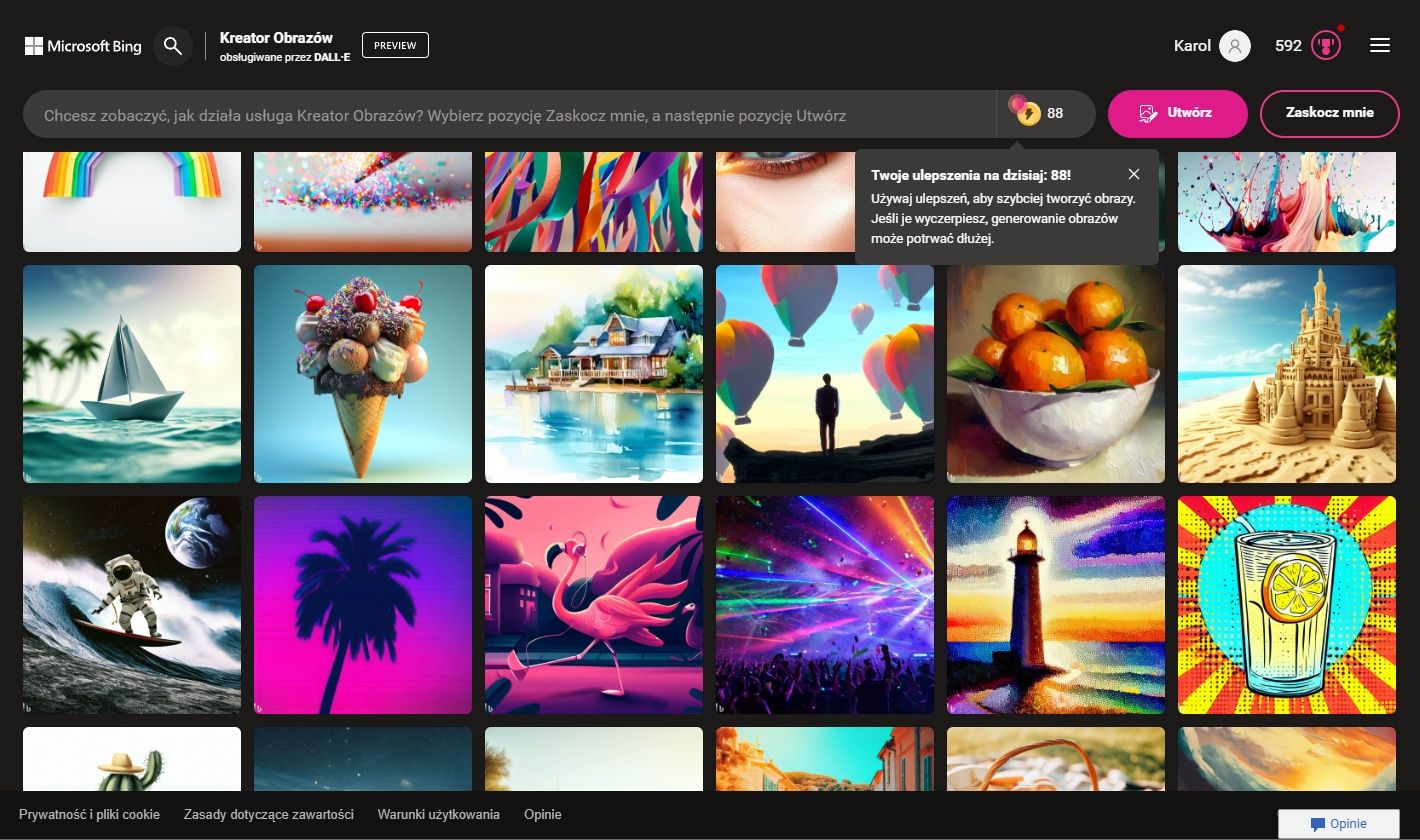Open the Microsoft Bing logo link

[83, 46]
